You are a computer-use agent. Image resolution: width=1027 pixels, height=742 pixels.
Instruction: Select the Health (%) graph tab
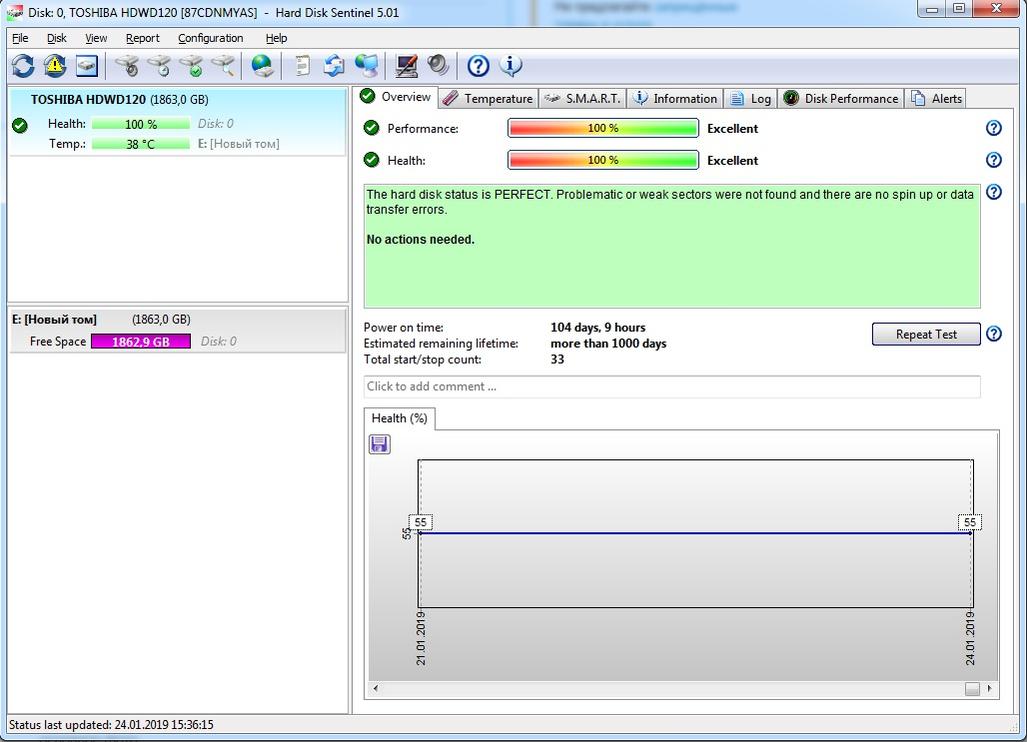click(x=400, y=418)
